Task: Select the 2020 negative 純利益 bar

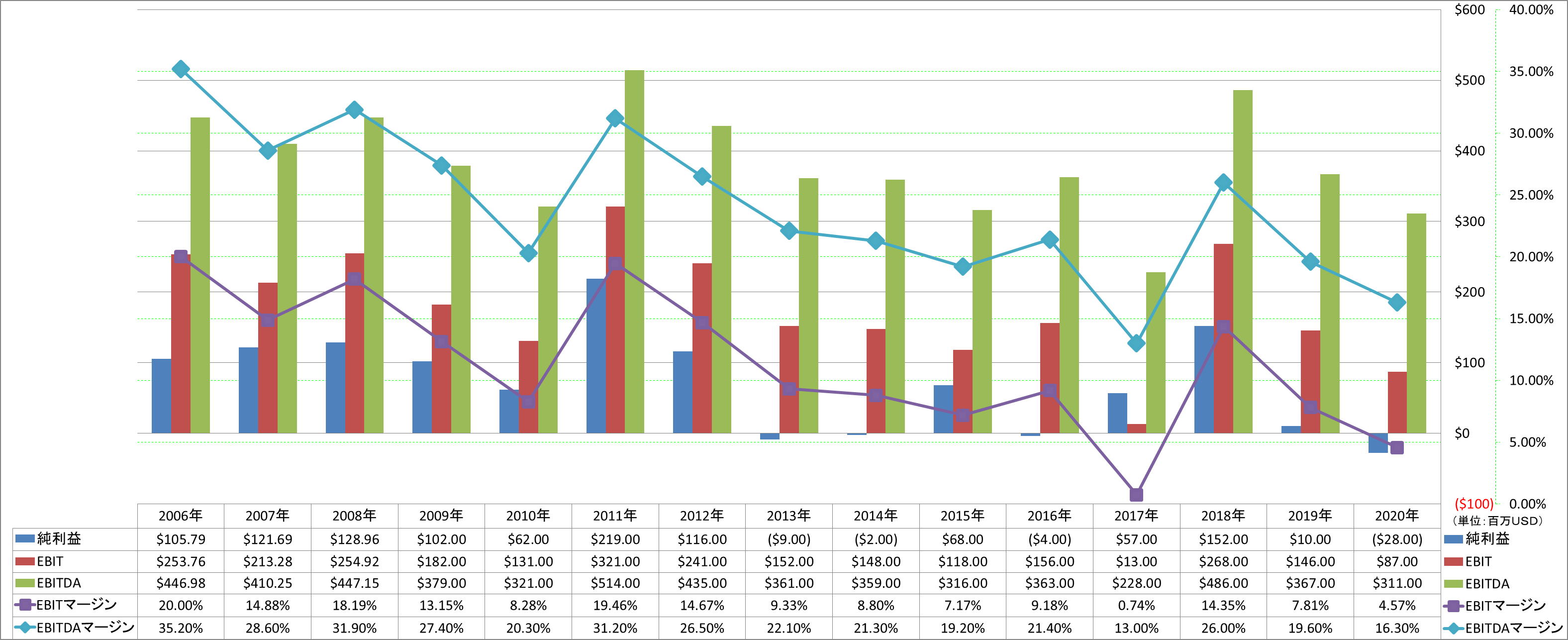Action: coord(1378,443)
